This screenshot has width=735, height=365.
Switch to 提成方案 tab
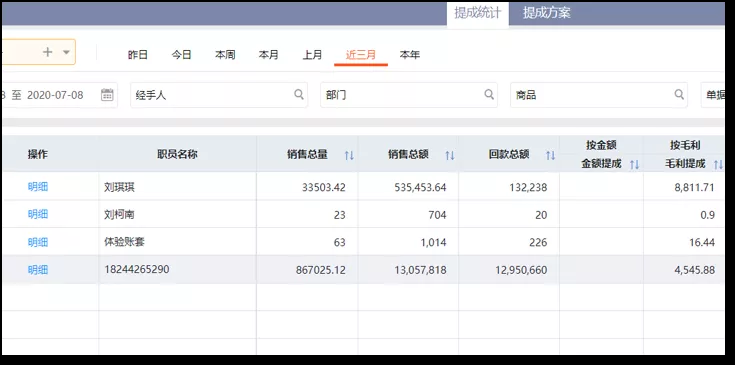pyautogui.click(x=547, y=13)
